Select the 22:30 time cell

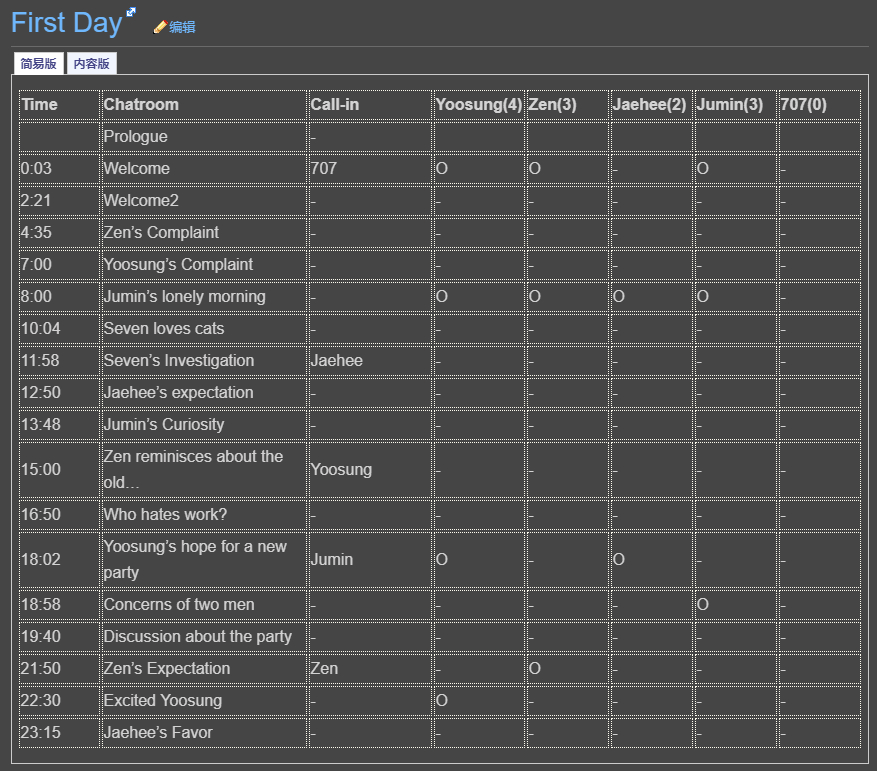coord(59,700)
